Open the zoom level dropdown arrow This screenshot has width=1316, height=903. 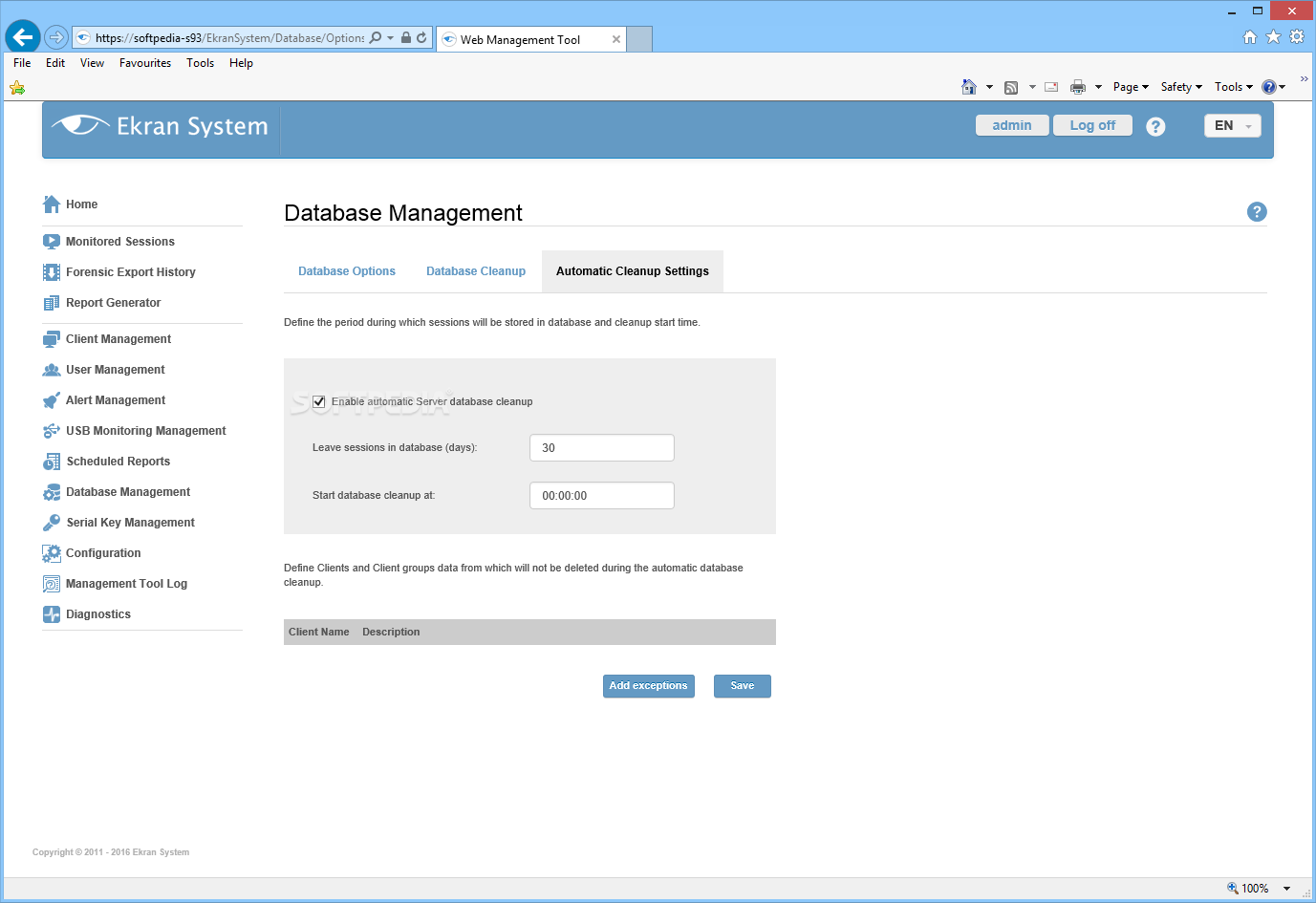(1286, 889)
